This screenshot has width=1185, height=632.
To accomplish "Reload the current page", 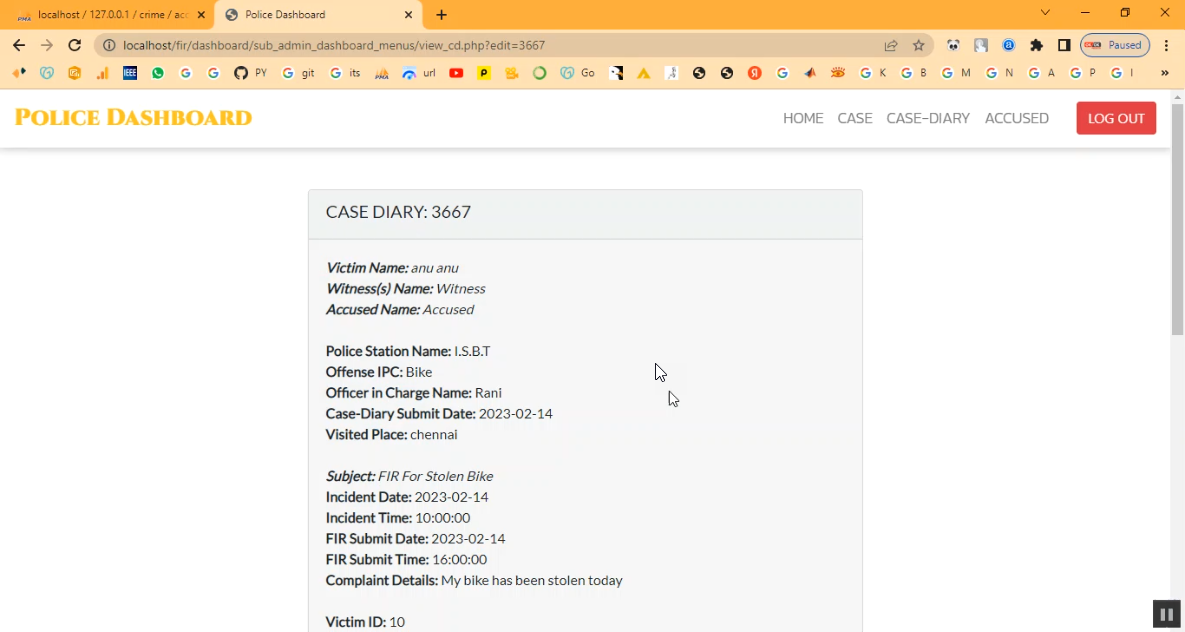I will (x=74, y=45).
